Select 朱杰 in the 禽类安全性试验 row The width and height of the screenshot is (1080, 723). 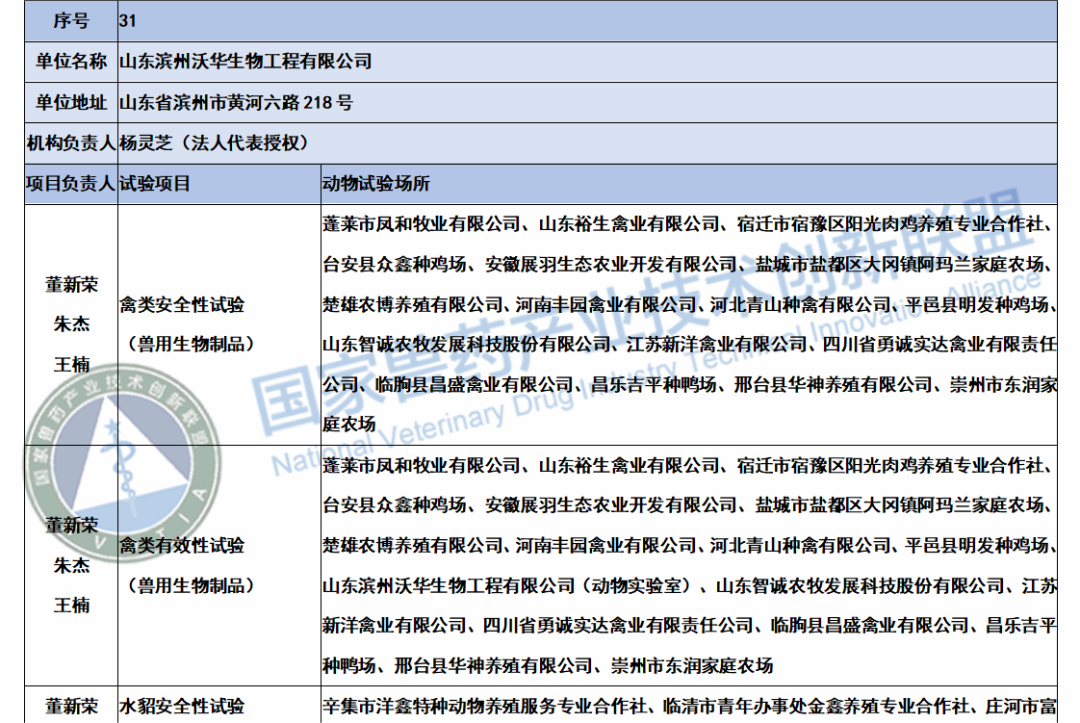pos(72,324)
